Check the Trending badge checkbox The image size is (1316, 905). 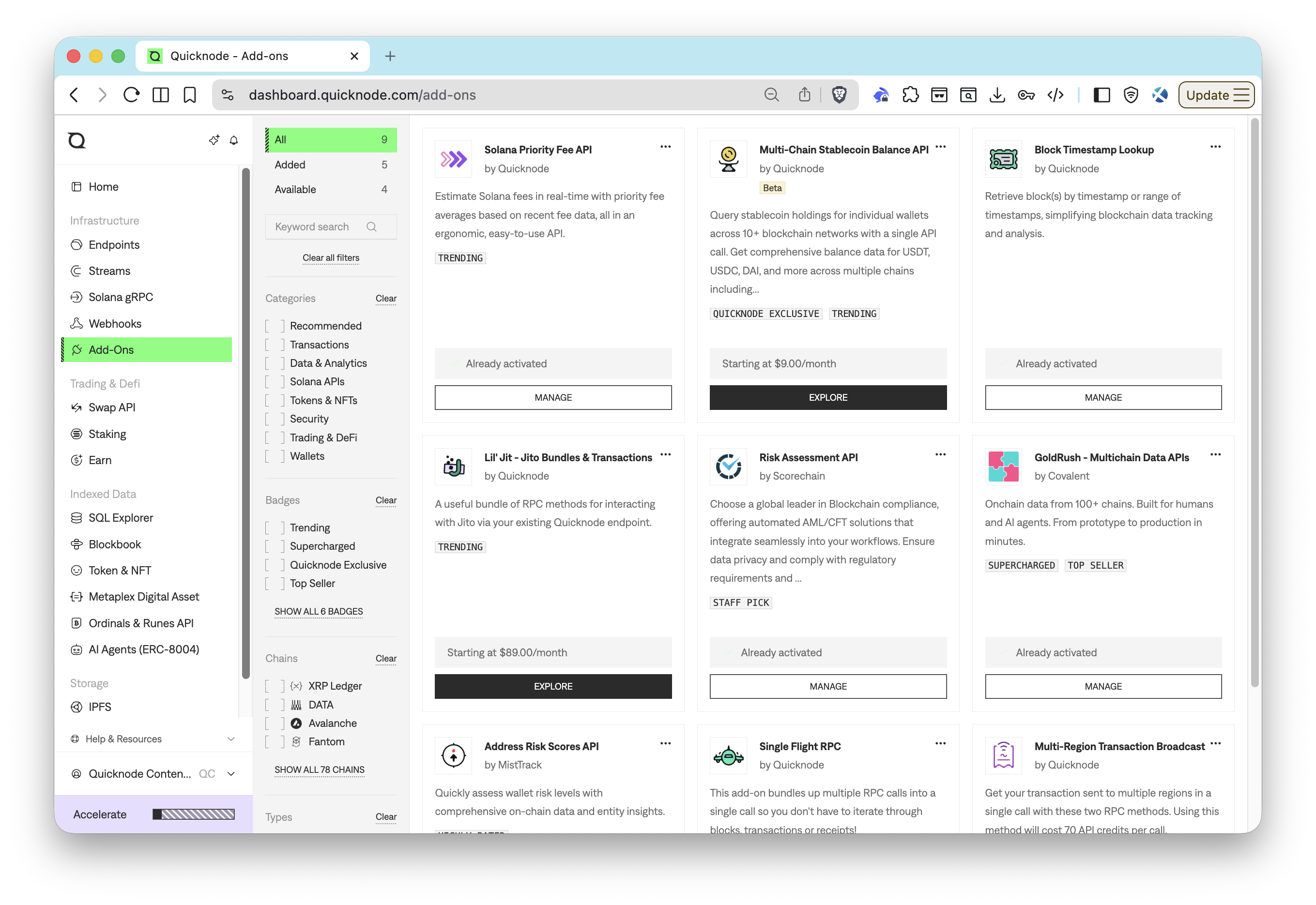pos(275,528)
